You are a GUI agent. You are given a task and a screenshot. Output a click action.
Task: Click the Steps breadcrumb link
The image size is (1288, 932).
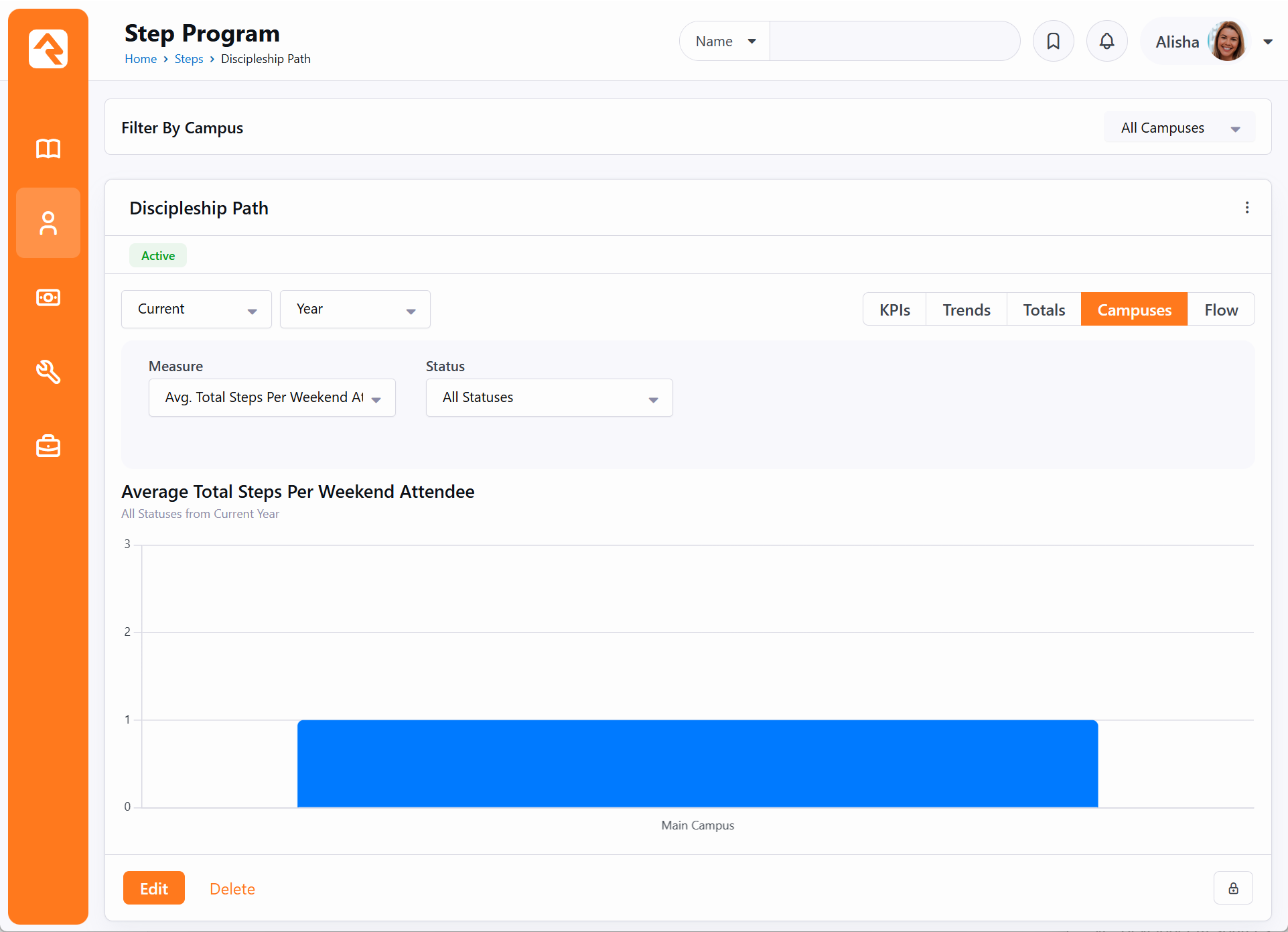point(189,59)
